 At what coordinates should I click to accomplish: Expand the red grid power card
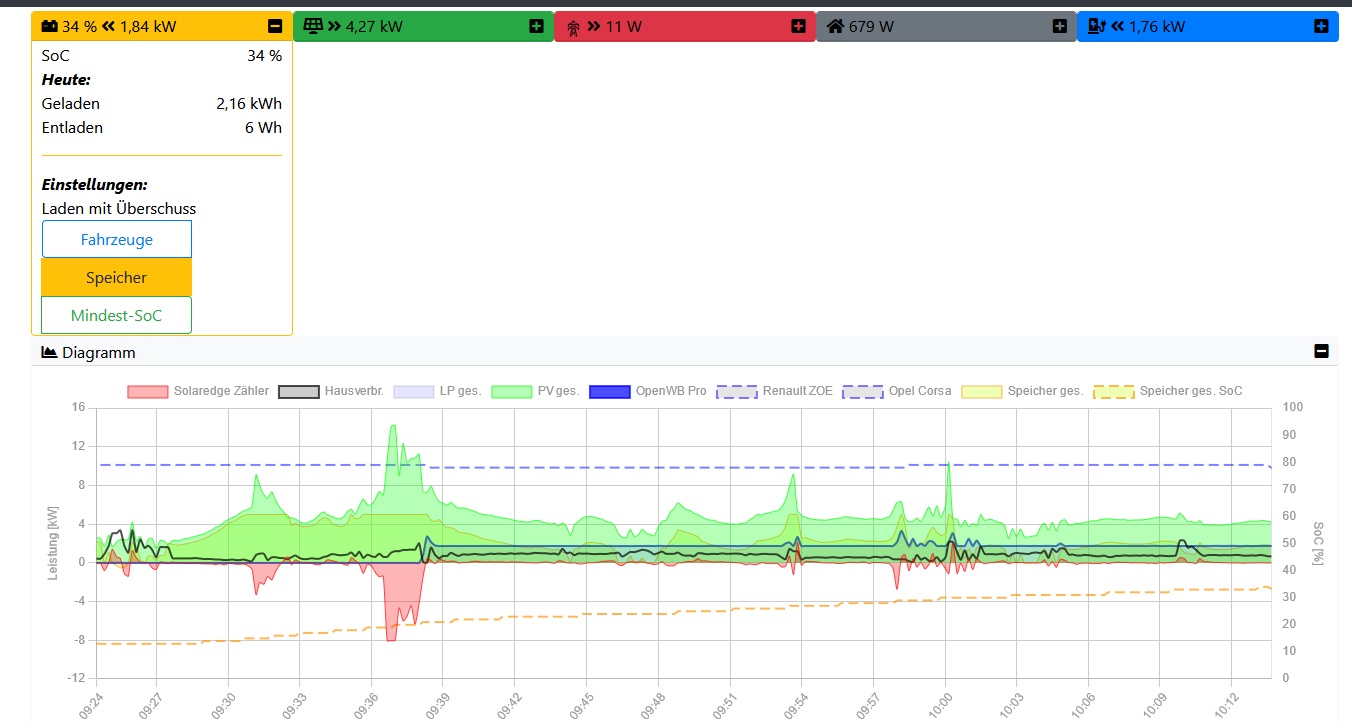(798, 26)
